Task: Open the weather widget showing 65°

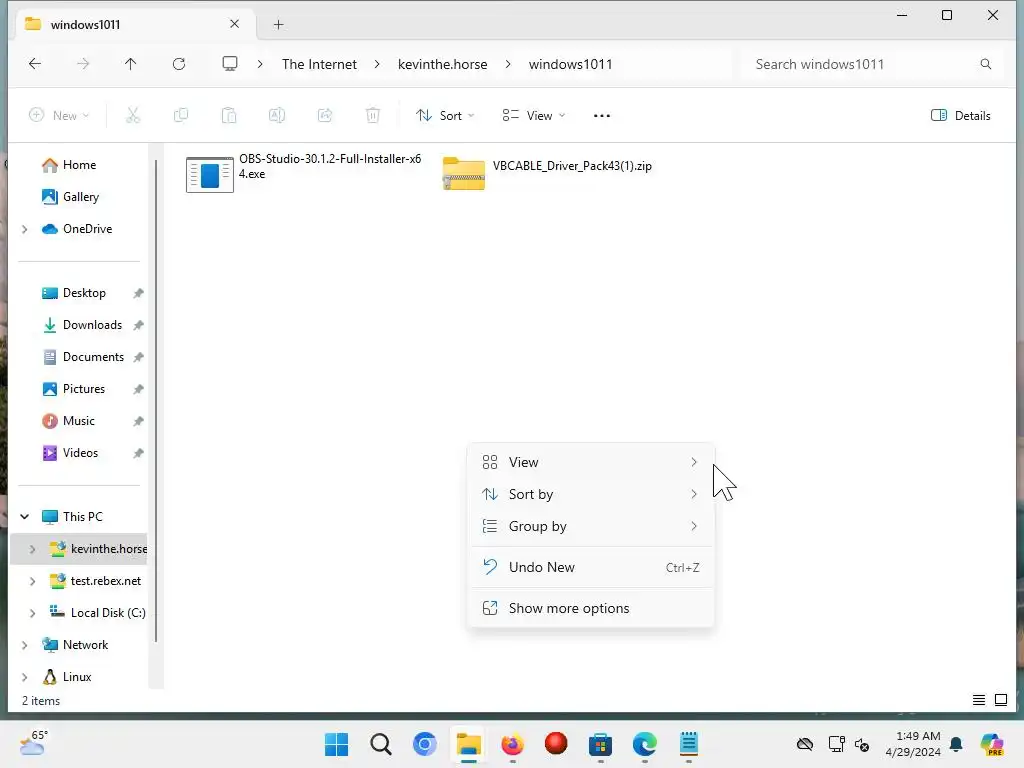Action: click(x=34, y=743)
